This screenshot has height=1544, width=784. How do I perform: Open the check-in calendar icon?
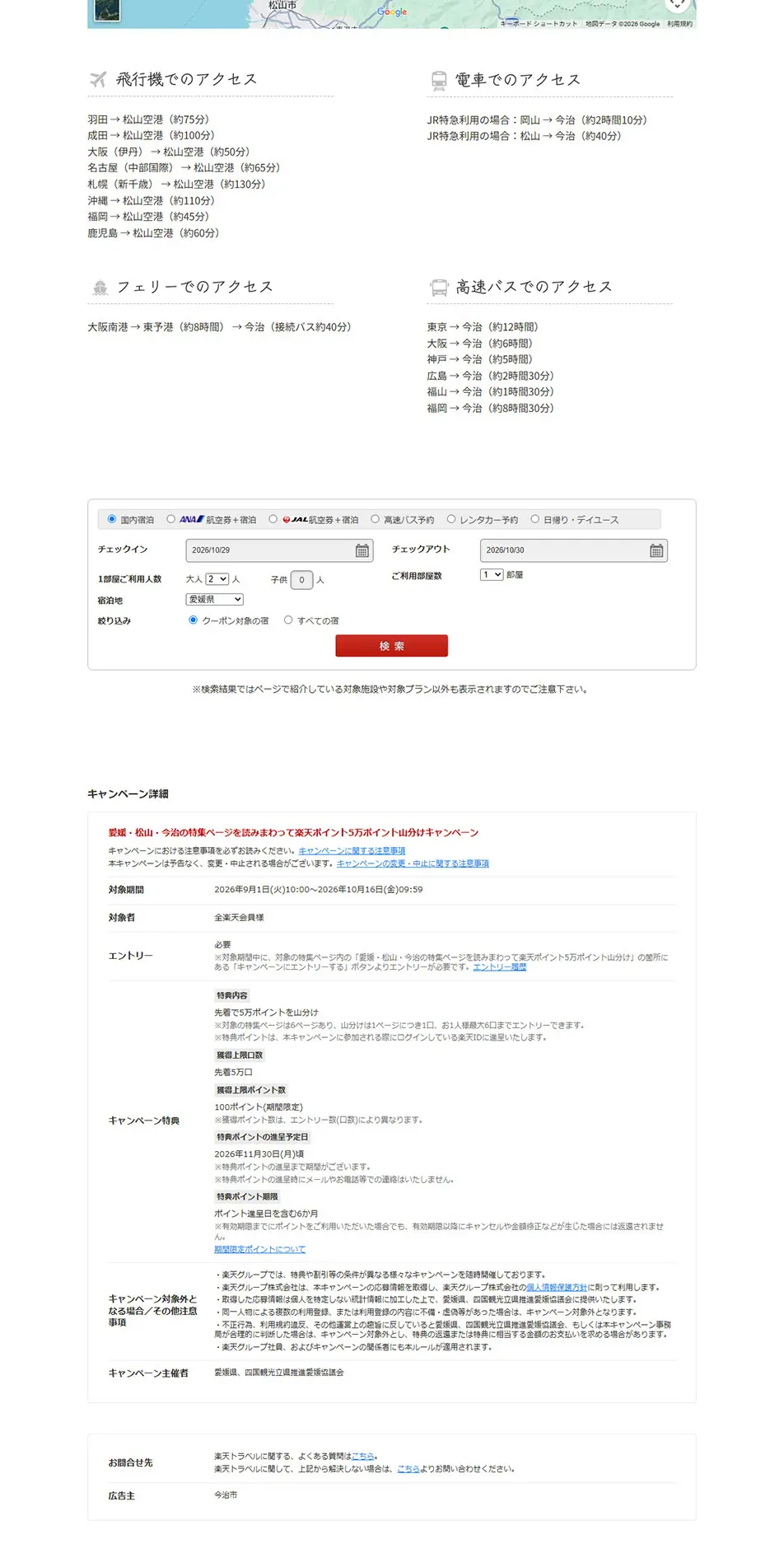(362, 550)
